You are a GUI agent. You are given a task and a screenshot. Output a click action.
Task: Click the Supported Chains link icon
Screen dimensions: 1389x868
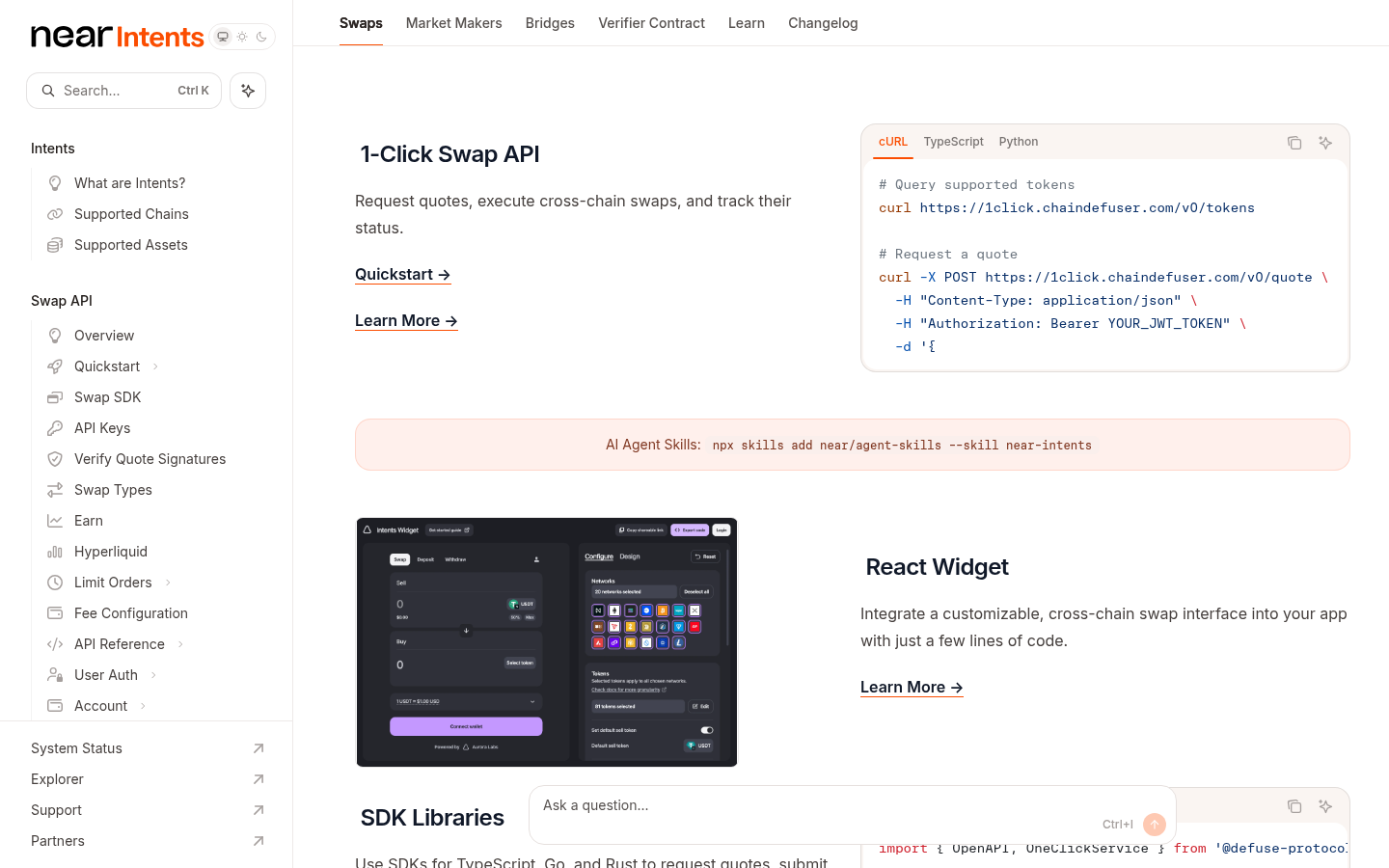click(x=55, y=214)
